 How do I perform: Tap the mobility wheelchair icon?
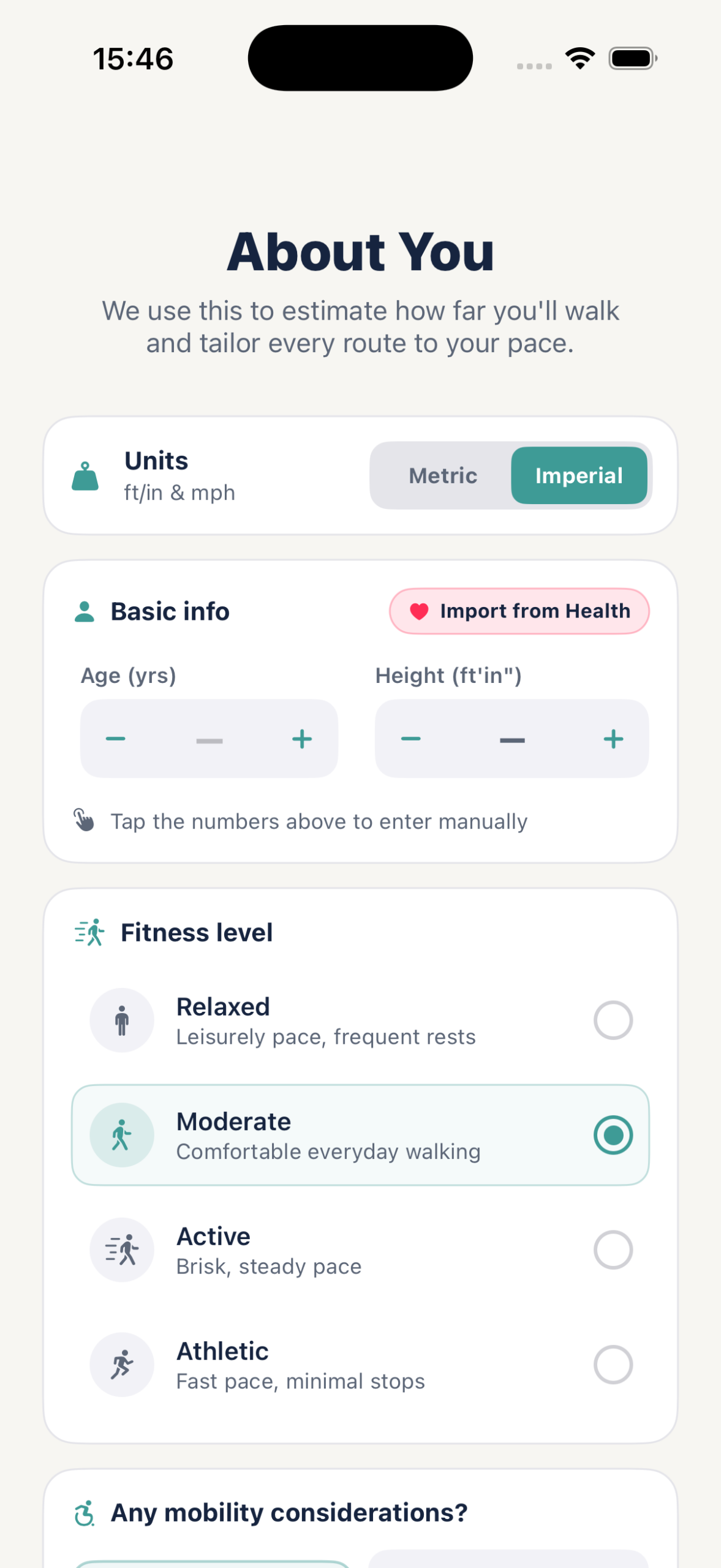click(85, 1513)
